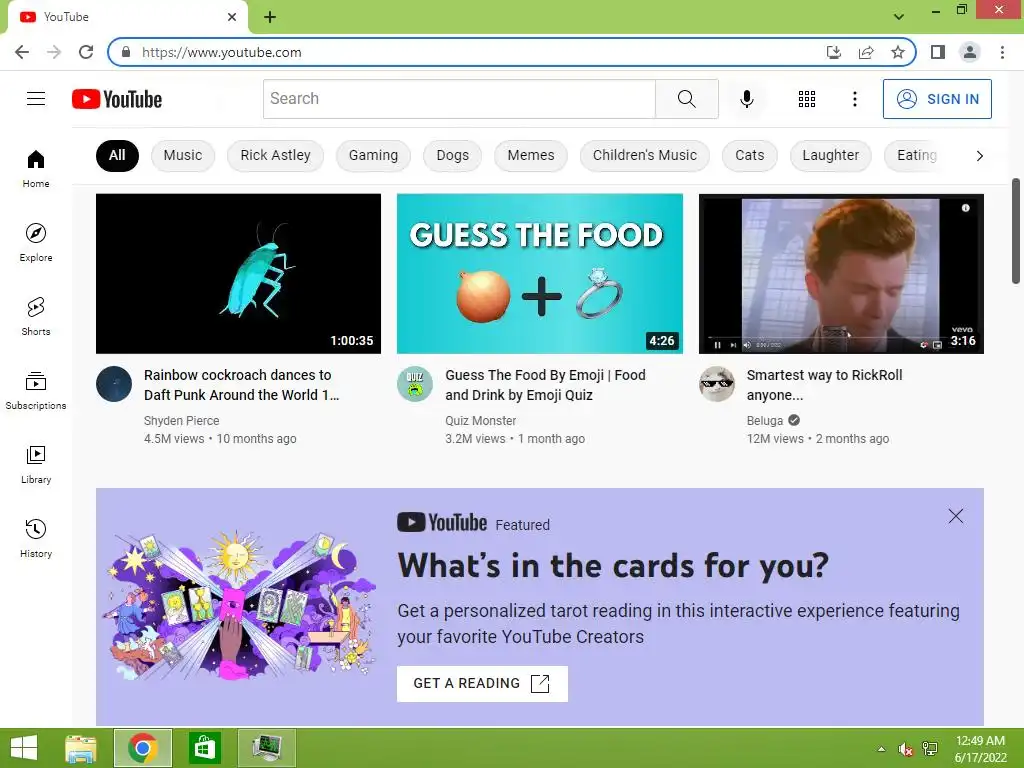Viewport: 1024px width, 768px height.
Task: Select the Children's Music chip
Action: [645, 155]
